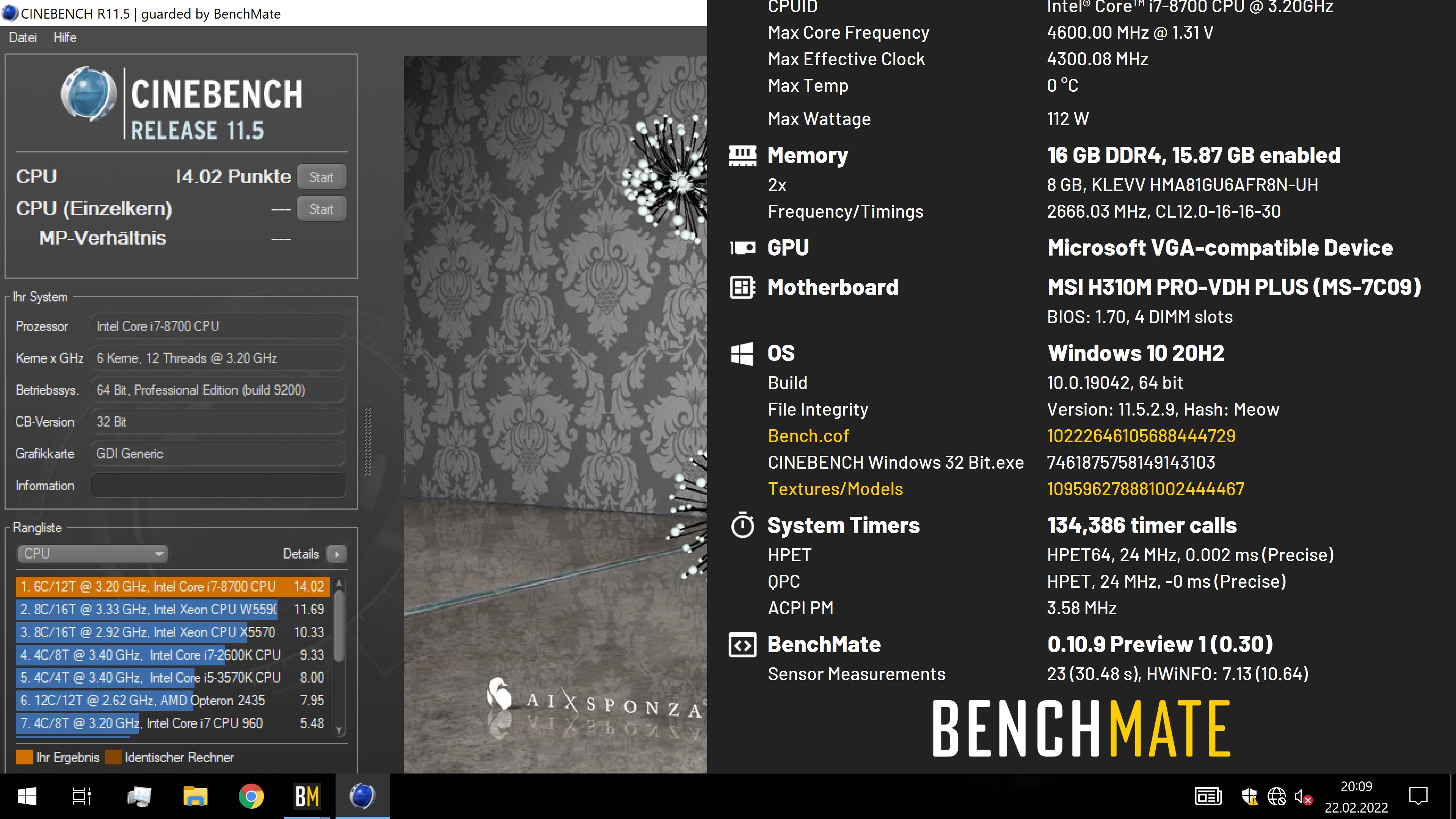Screen dimensions: 1456x819
Task: Click hash value 10222646105688444729
Action: click(x=1141, y=436)
